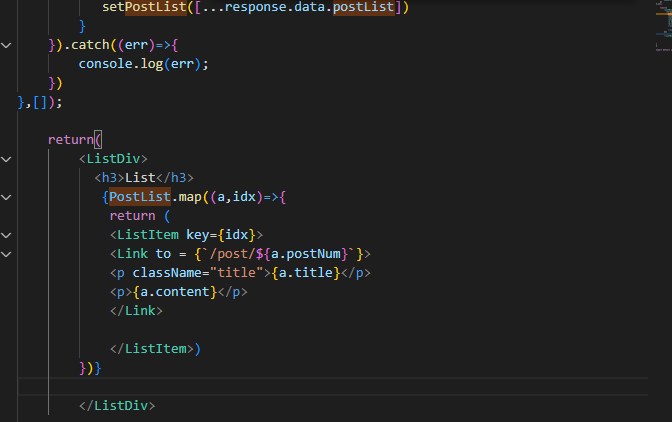Collapse the ListDiv element fold arrow
Image resolution: width=672 pixels, height=422 pixels.
click(6, 159)
